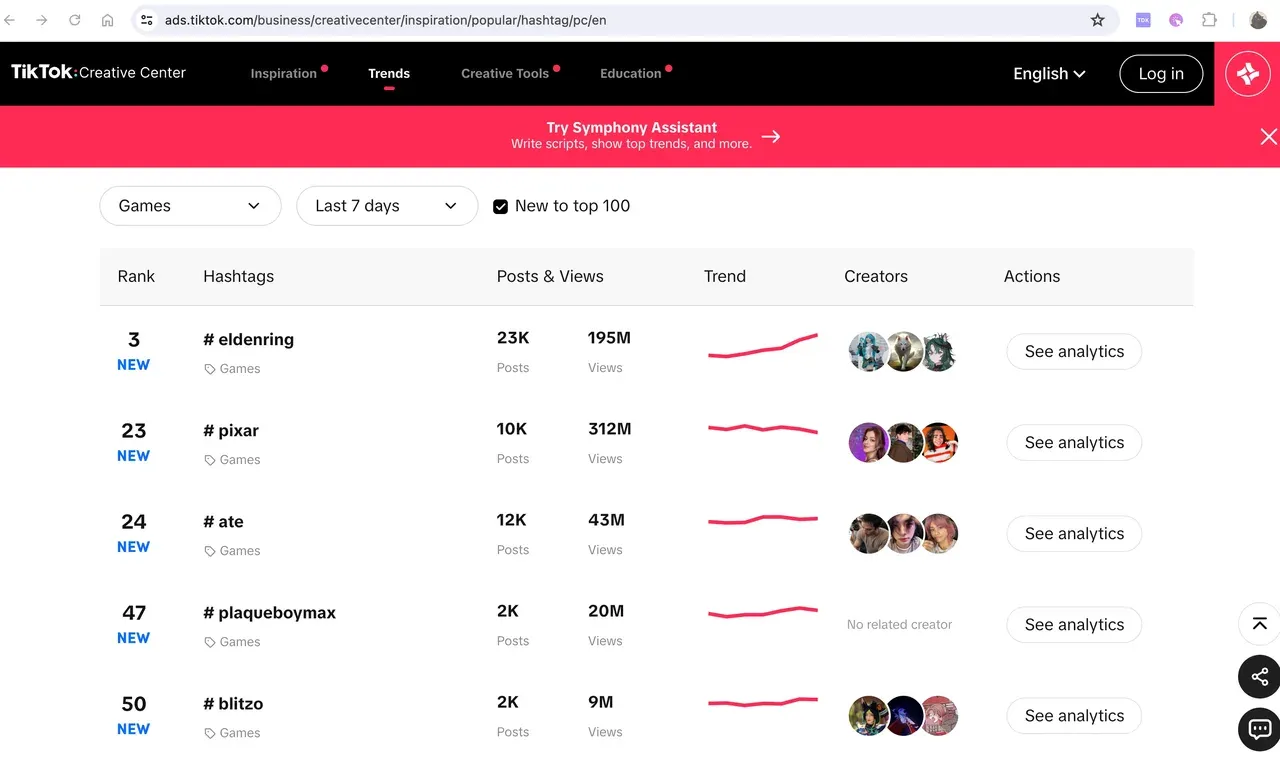This screenshot has width=1280, height=765.
Task: Open the feedback chat bubble icon
Action: point(1258,729)
